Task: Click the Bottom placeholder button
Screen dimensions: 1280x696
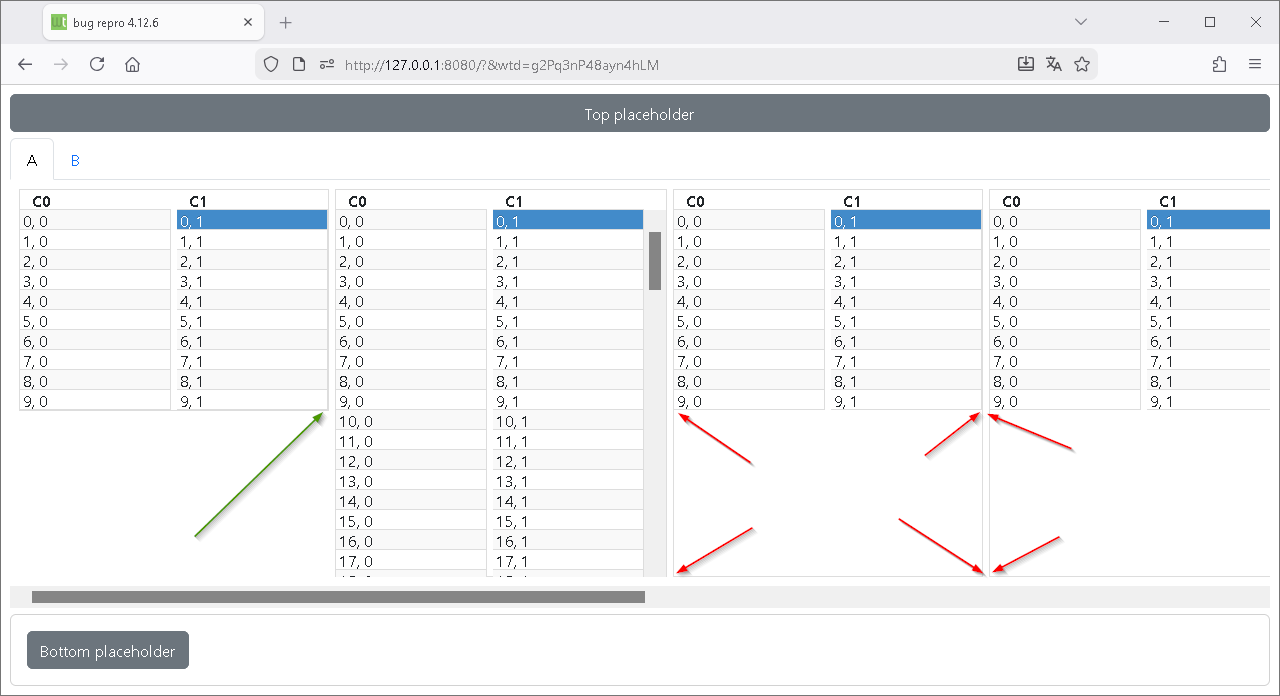Action: (x=108, y=651)
